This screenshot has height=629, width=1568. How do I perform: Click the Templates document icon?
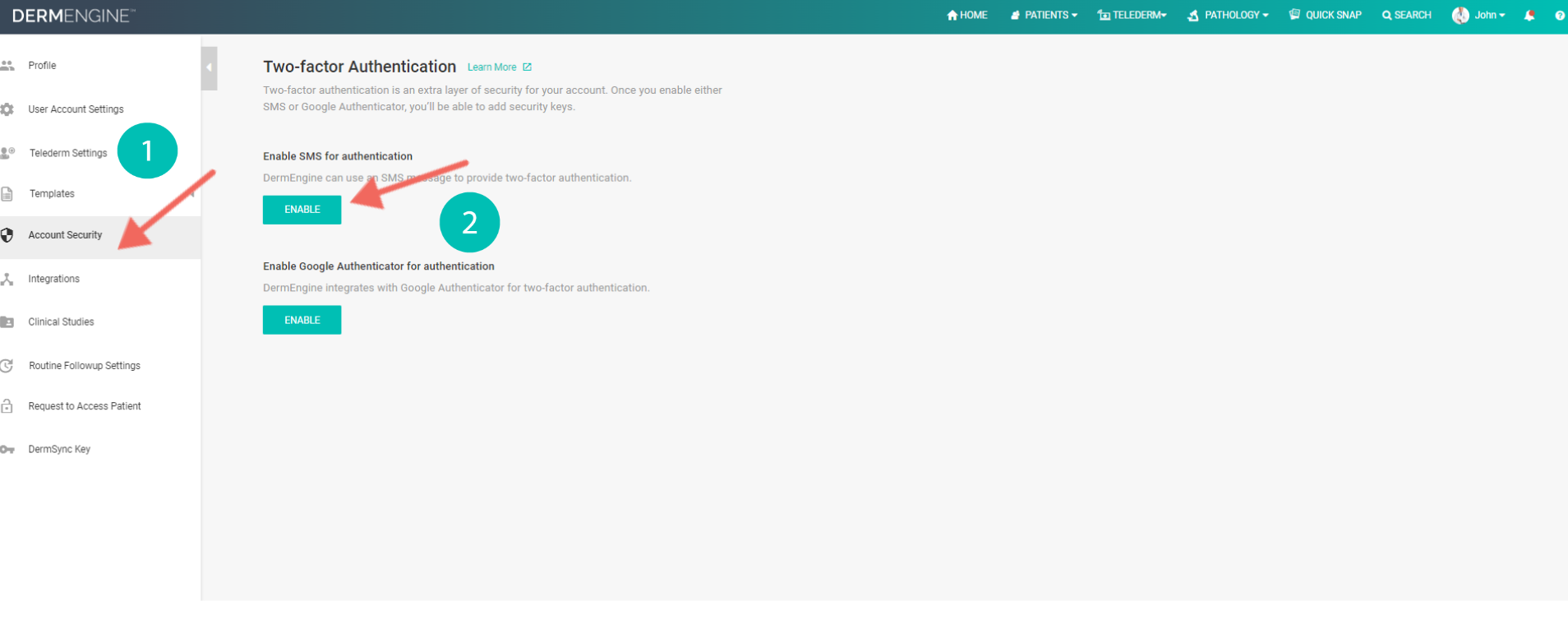[x=7, y=194]
